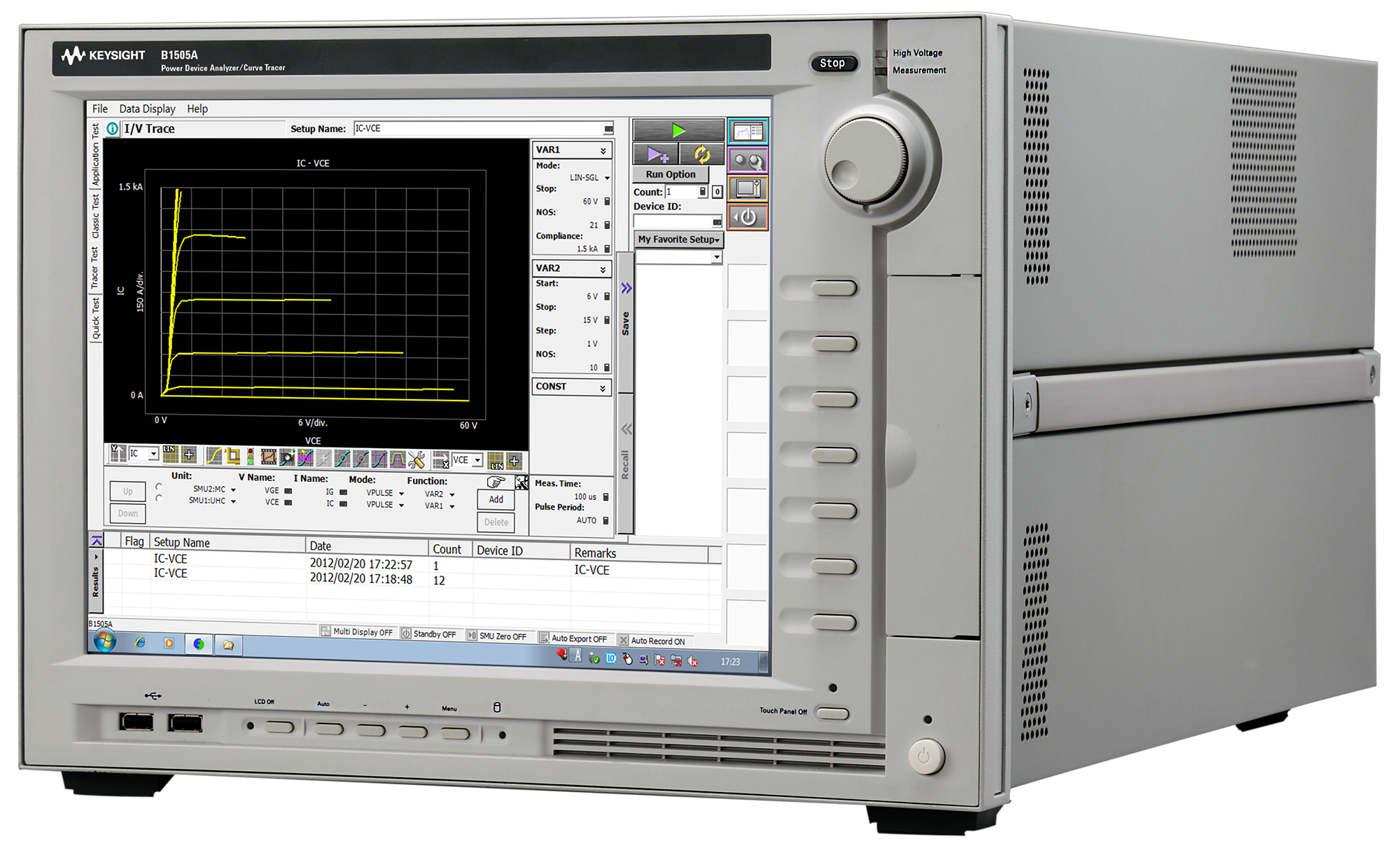Image resolution: width=1400 pixels, height=846 pixels.
Task: Select radio button for SMU1:UHC row
Action: point(159,499)
